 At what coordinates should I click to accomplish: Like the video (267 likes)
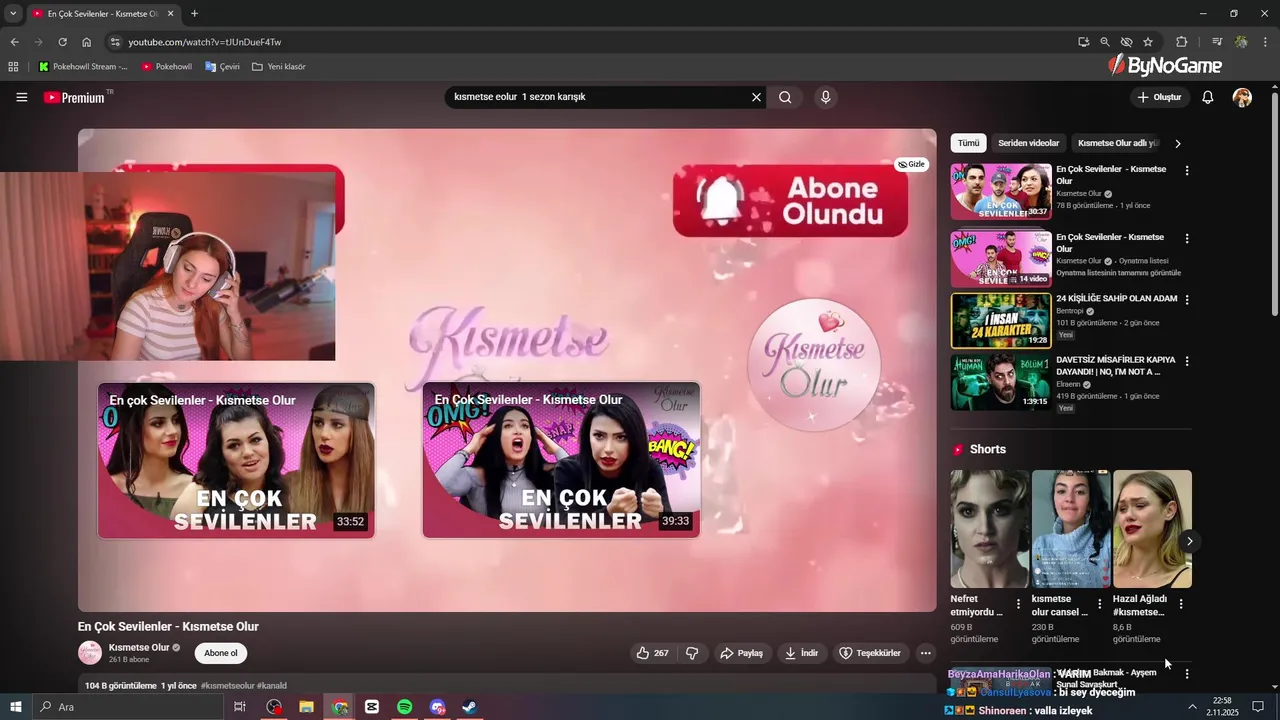(x=652, y=653)
